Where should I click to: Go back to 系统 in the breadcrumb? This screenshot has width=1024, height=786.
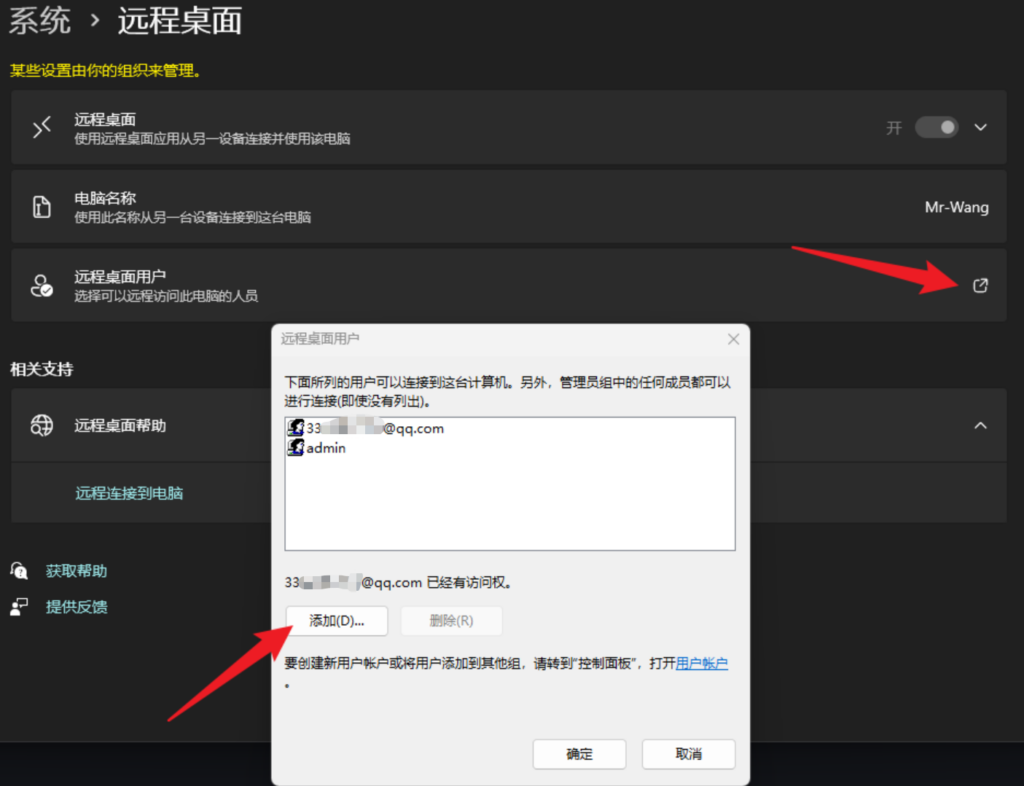coord(40,20)
